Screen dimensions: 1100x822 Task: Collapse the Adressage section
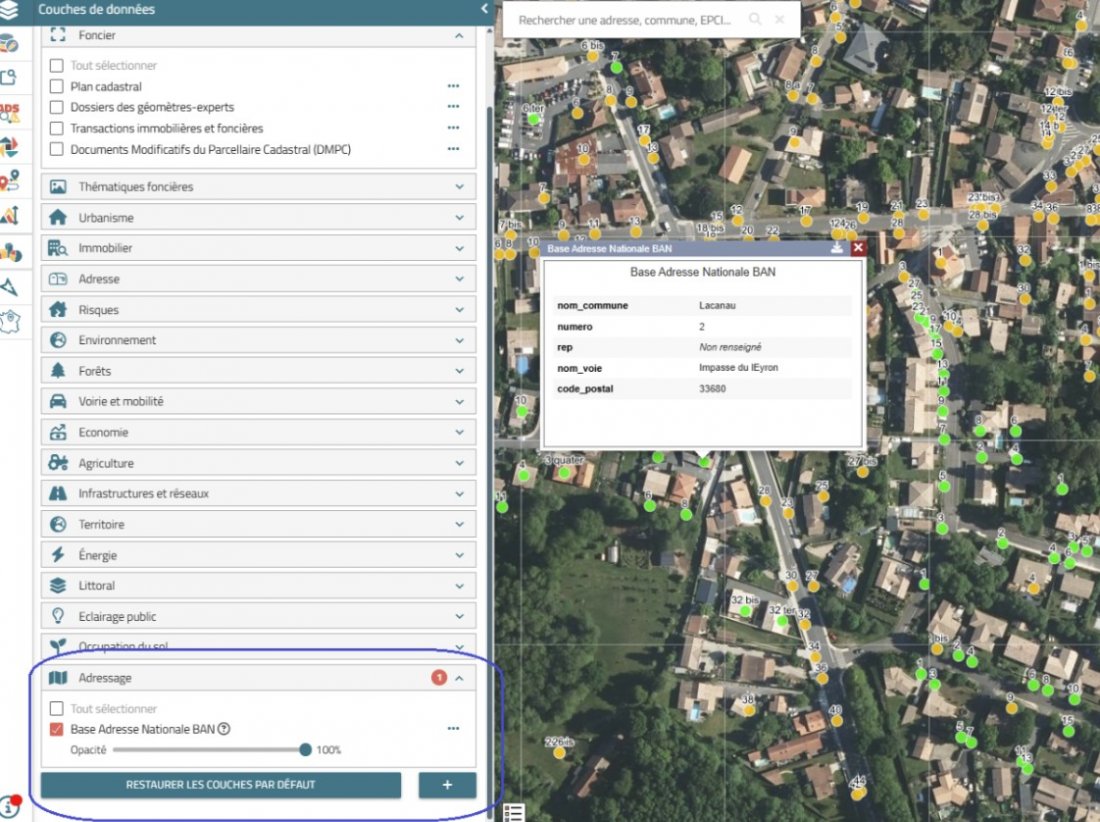tap(459, 678)
